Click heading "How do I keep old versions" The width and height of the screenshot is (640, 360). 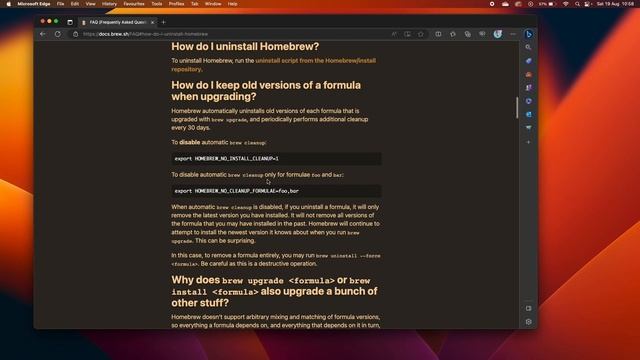[x=266, y=91]
